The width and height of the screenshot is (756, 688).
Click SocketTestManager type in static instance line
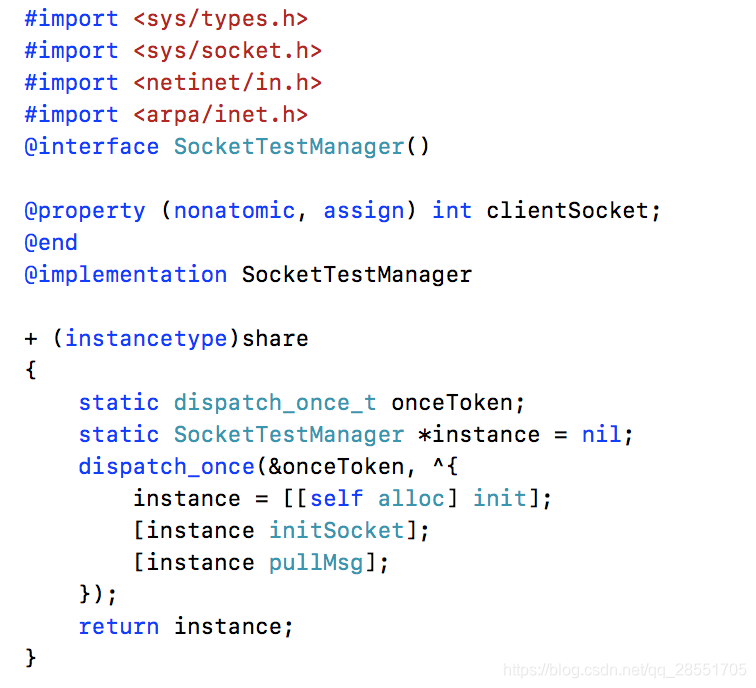click(x=289, y=434)
